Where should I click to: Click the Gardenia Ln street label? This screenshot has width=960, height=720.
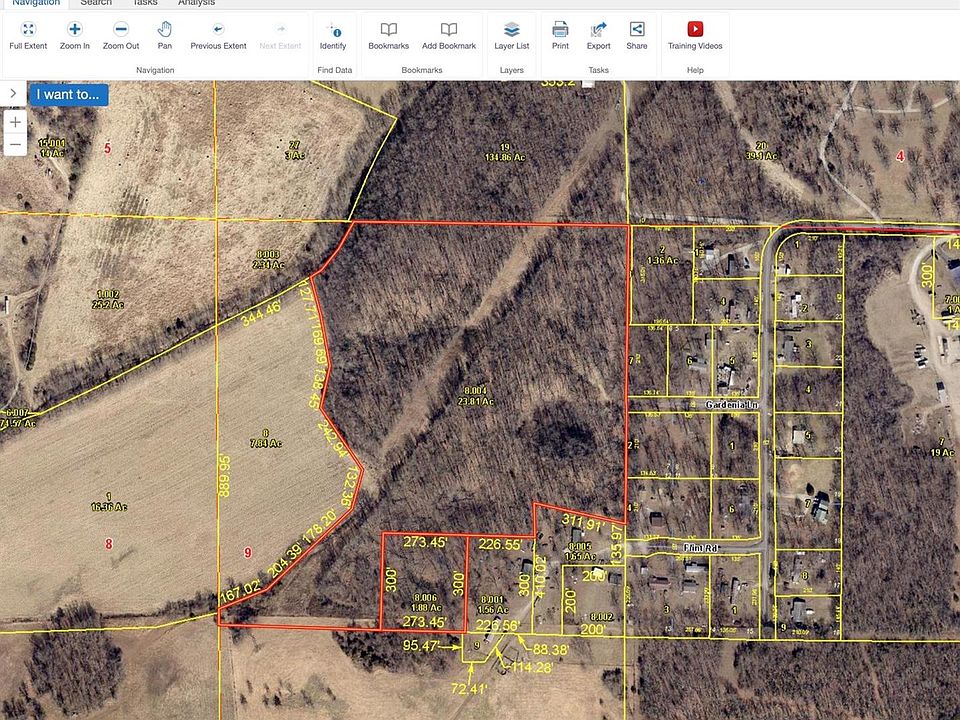click(732, 405)
